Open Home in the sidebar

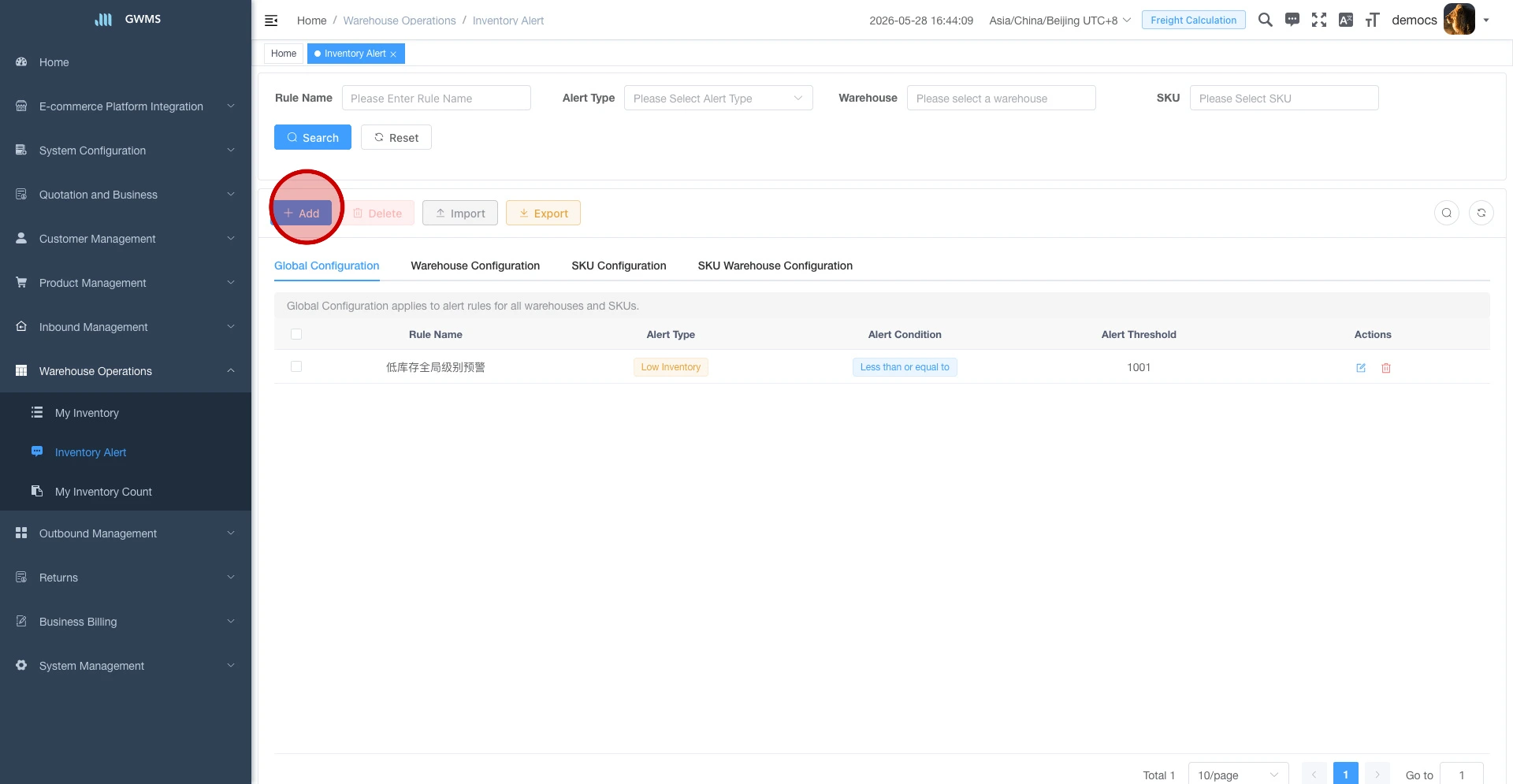[126, 62]
